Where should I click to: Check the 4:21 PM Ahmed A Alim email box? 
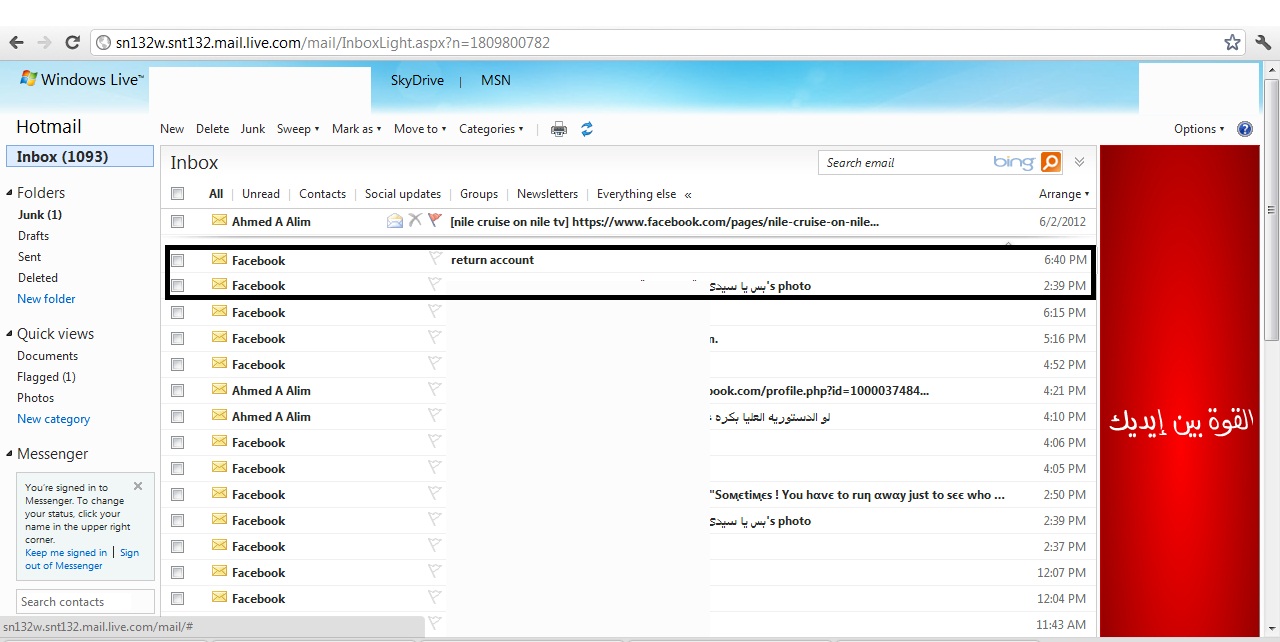point(177,391)
